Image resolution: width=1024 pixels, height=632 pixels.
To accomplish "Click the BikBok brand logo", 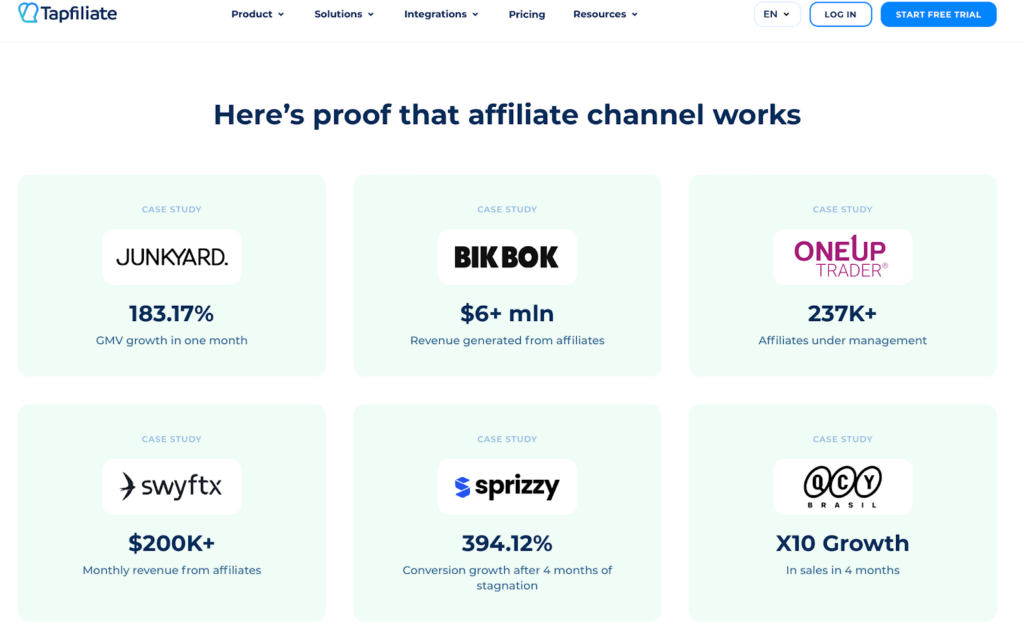I will pyautogui.click(x=507, y=257).
